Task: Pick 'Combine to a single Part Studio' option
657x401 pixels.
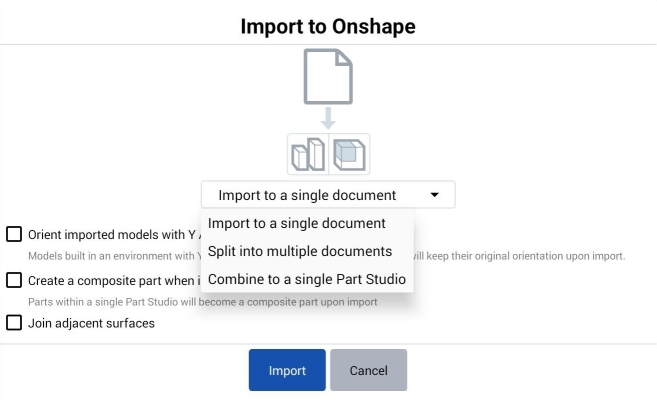Action: 306,279
